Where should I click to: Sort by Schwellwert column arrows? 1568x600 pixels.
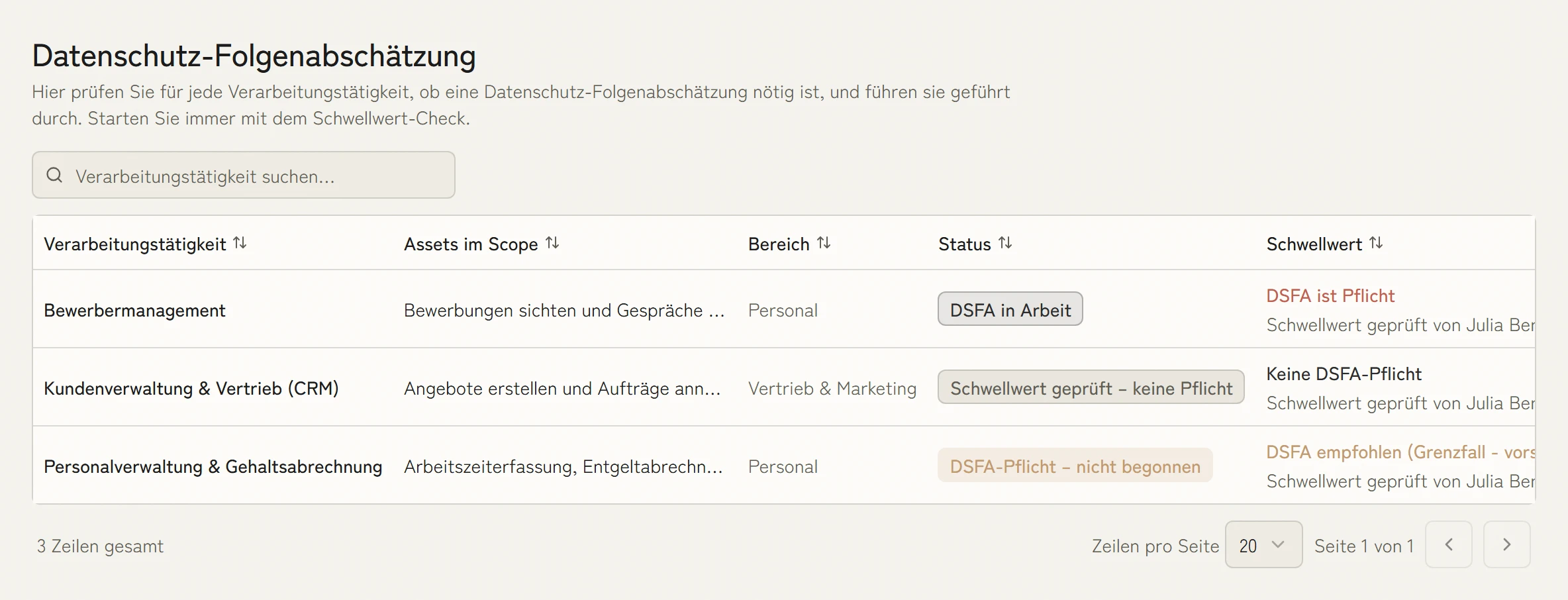tap(1376, 243)
